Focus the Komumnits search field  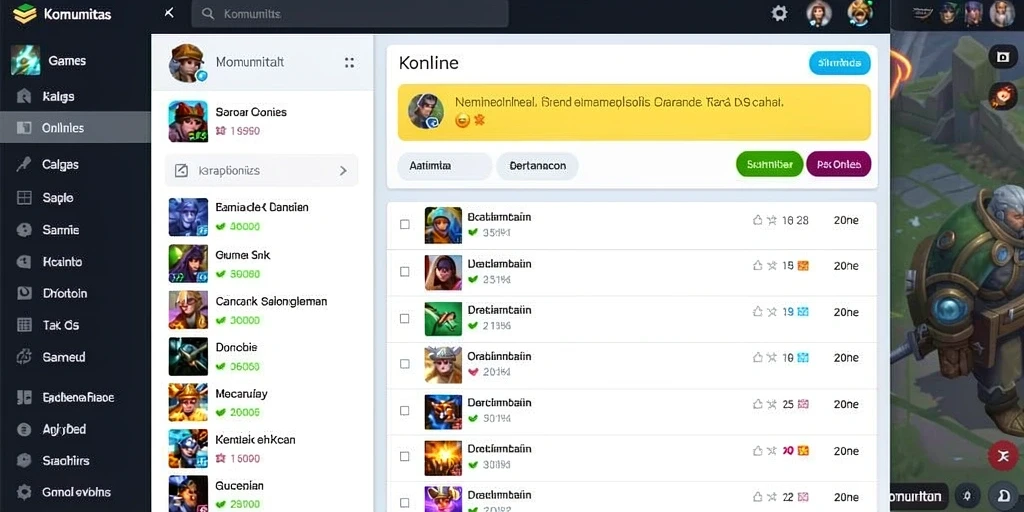pos(350,14)
